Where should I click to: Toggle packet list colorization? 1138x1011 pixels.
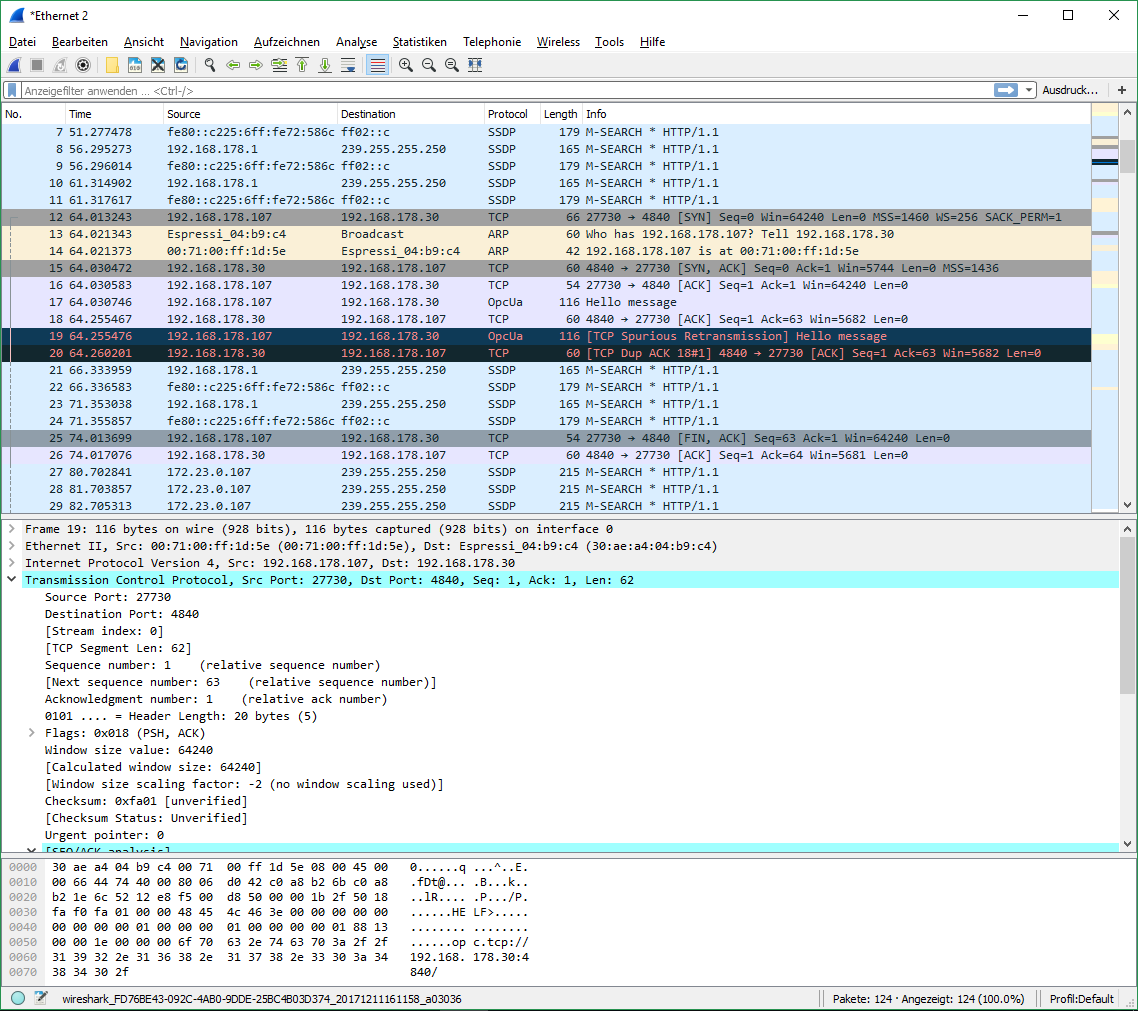click(377, 65)
